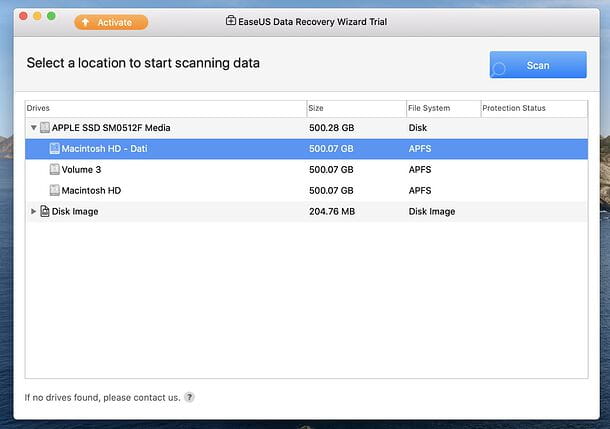610x429 pixels.
Task: Maximize the window with the green button
Action: tap(51, 16)
